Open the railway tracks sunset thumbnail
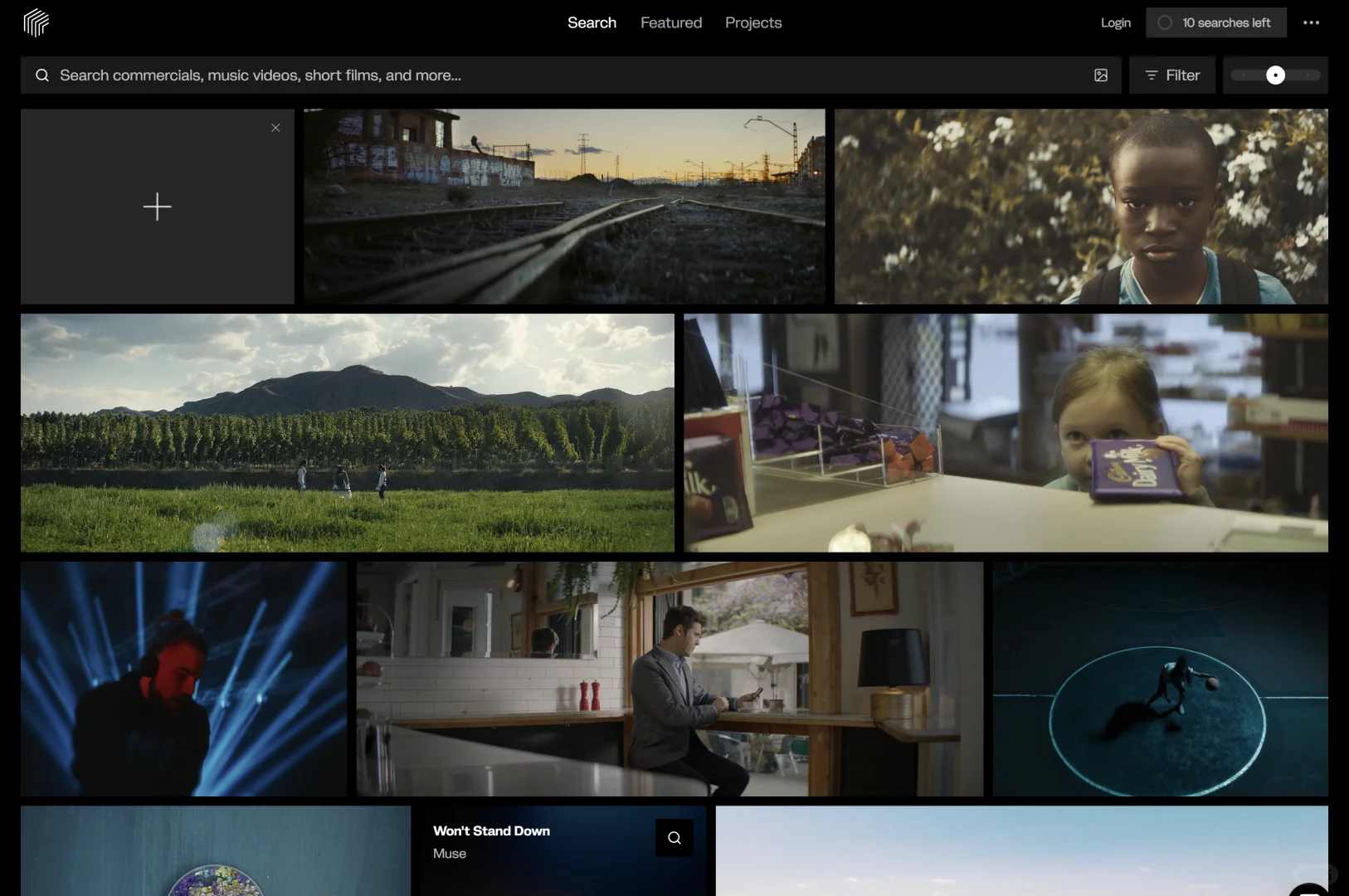Viewport: 1349px width, 896px height. [x=564, y=207]
